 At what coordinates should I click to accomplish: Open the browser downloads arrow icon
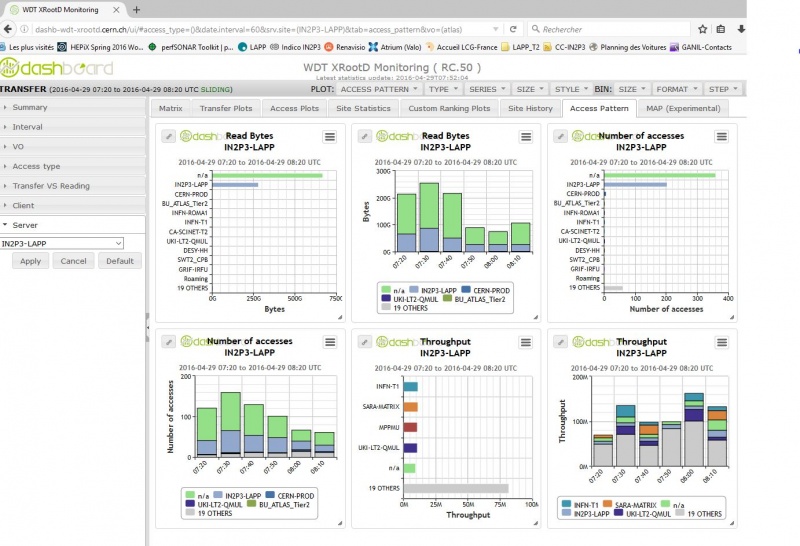[741, 29]
